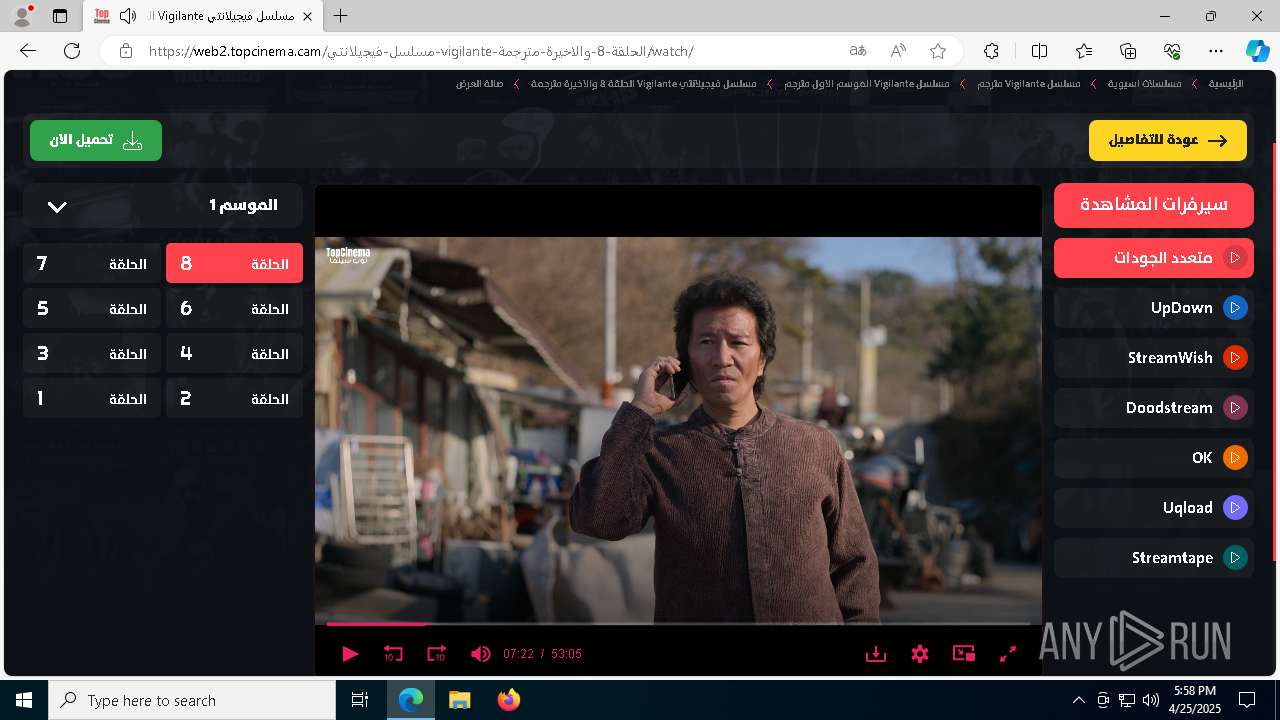Add this page to favorites star
Image resolution: width=1280 pixels, height=720 pixels.
pos(937,51)
